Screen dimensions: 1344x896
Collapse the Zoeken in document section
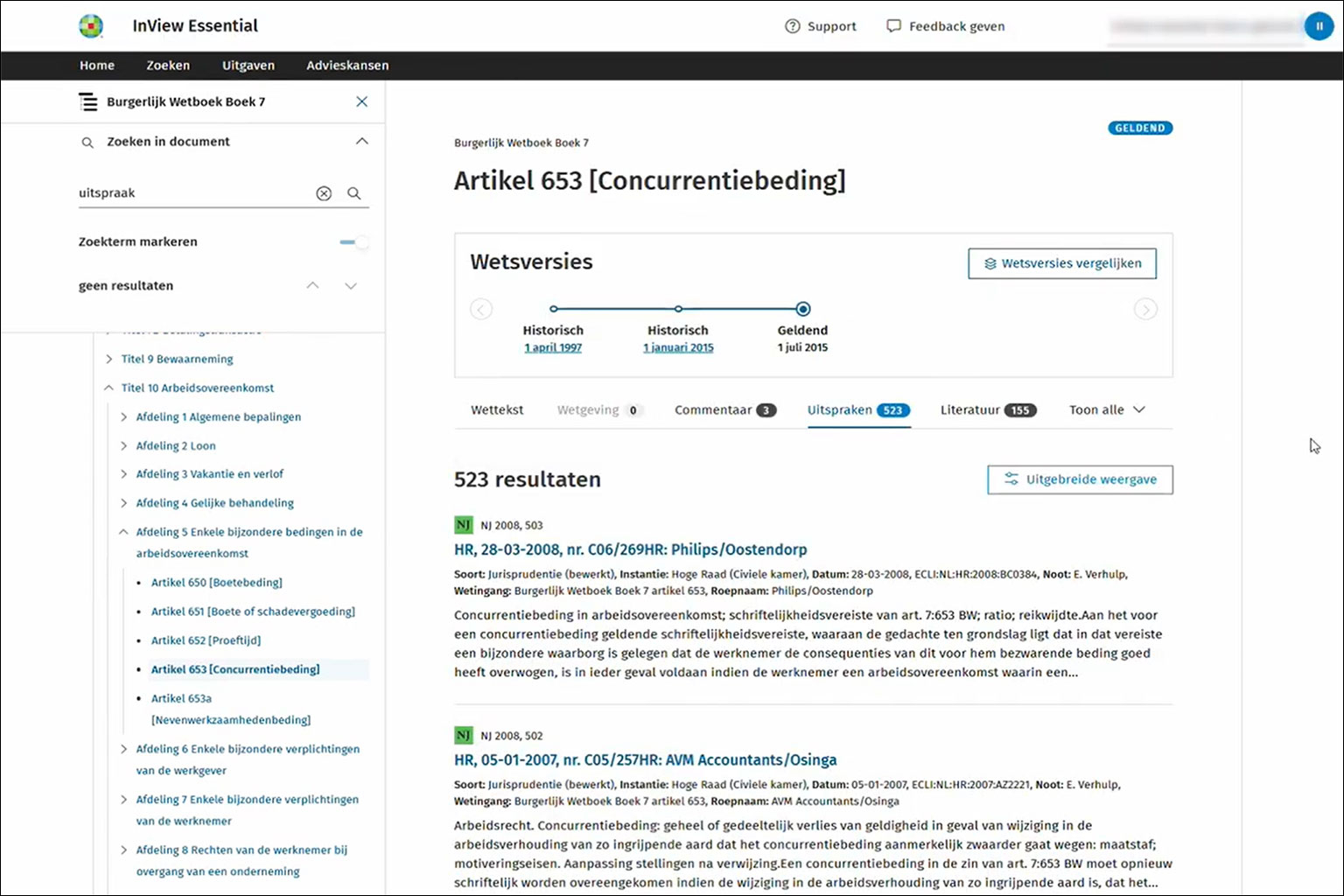361,141
